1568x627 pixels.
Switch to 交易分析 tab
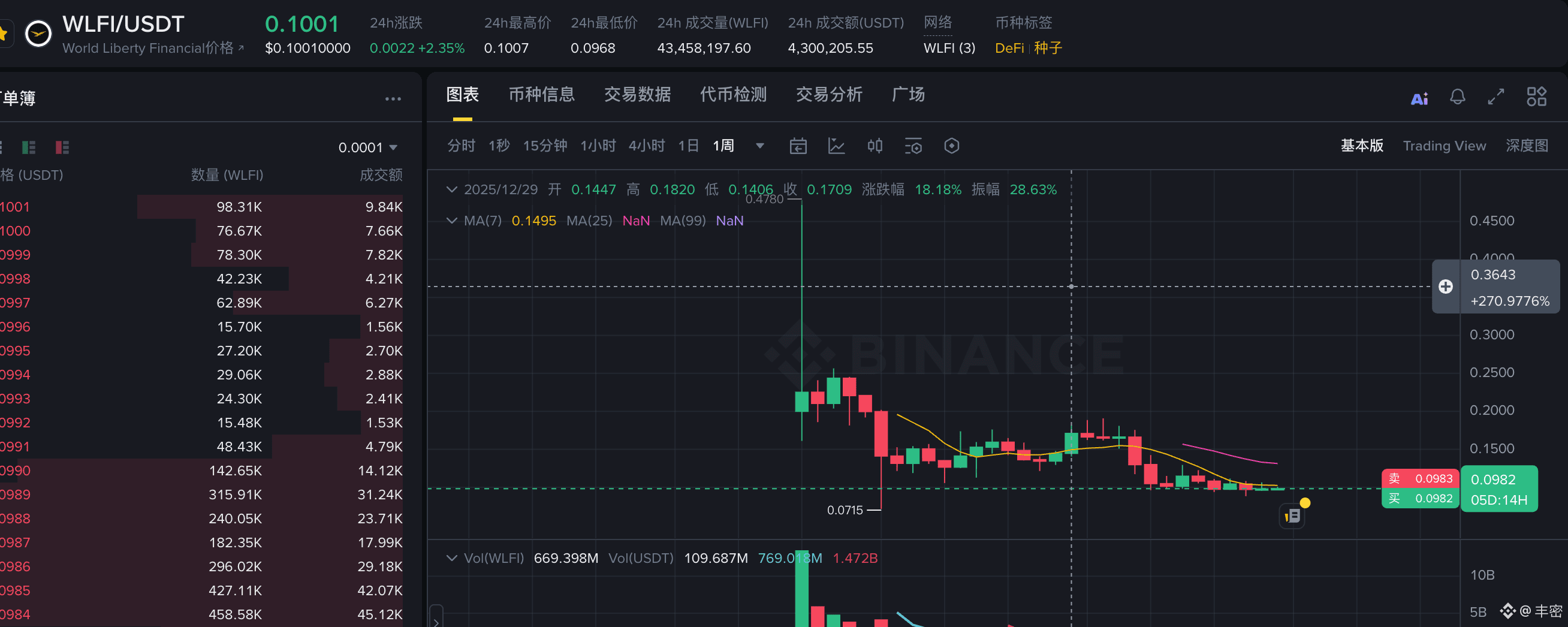pyautogui.click(x=829, y=94)
